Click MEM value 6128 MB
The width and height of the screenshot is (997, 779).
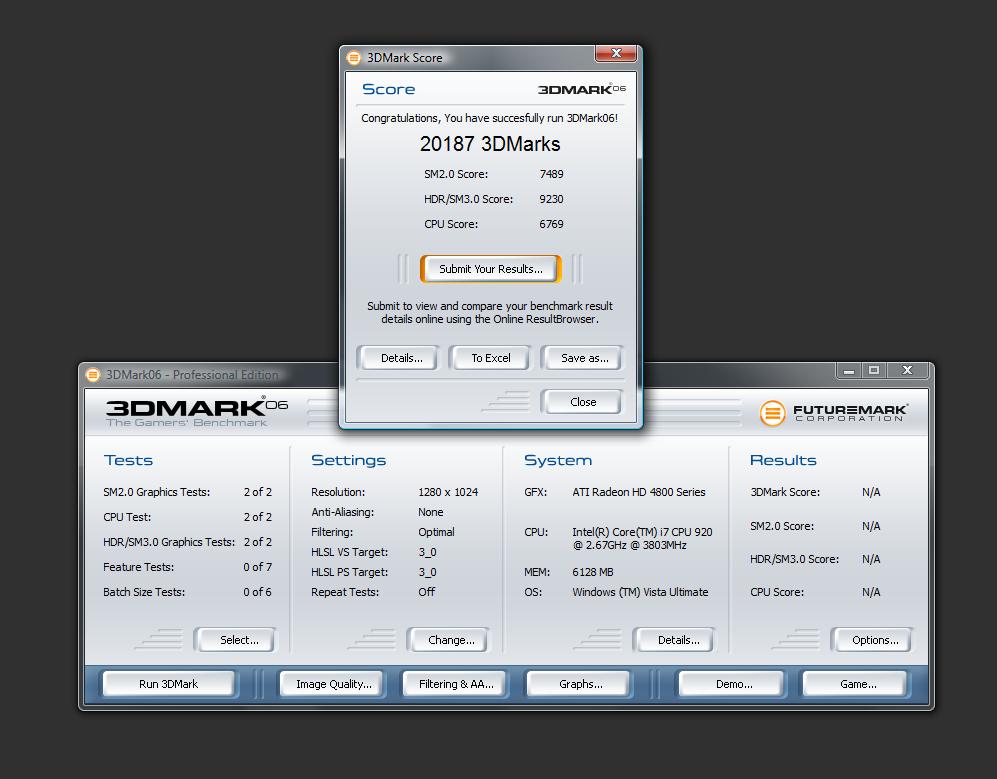593,572
